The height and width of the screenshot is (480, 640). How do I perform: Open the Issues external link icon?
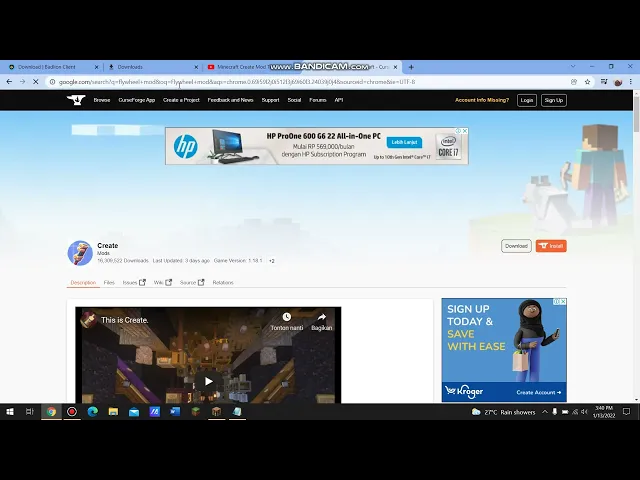[x=142, y=282]
